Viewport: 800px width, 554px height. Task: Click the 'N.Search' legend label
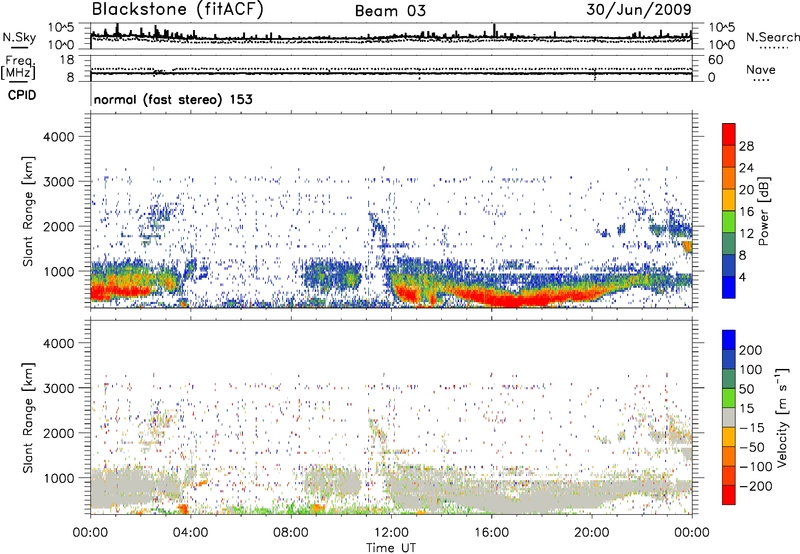pyautogui.click(x=773, y=37)
